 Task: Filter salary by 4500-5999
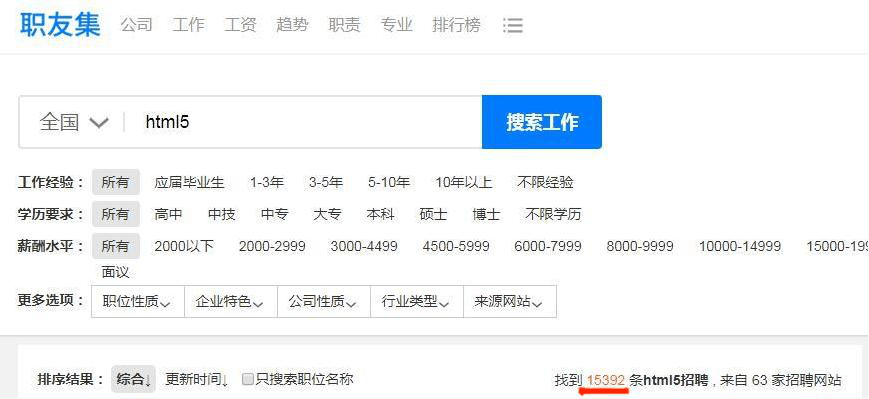(456, 247)
